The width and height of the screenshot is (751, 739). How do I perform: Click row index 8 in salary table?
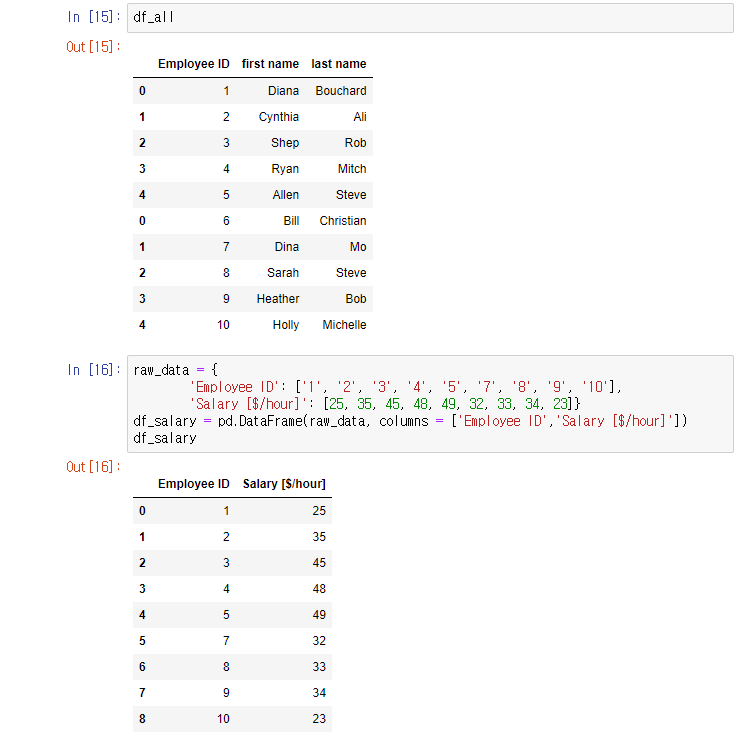click(142, 718)
